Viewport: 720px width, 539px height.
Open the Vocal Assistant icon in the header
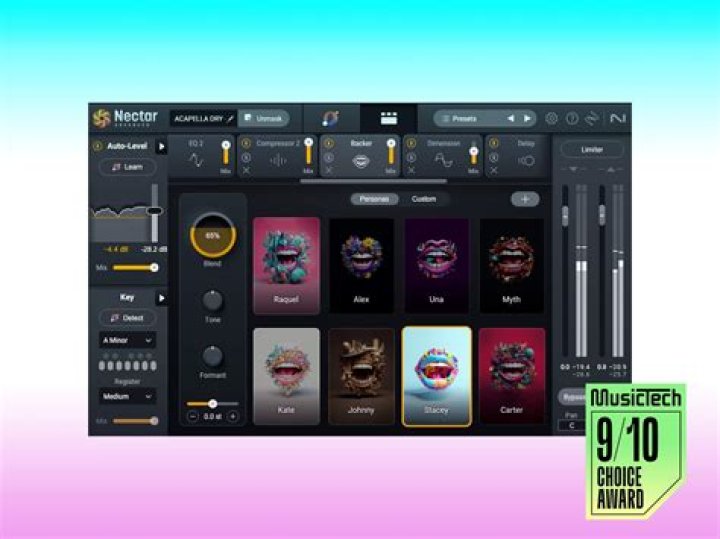pos(331,118)
